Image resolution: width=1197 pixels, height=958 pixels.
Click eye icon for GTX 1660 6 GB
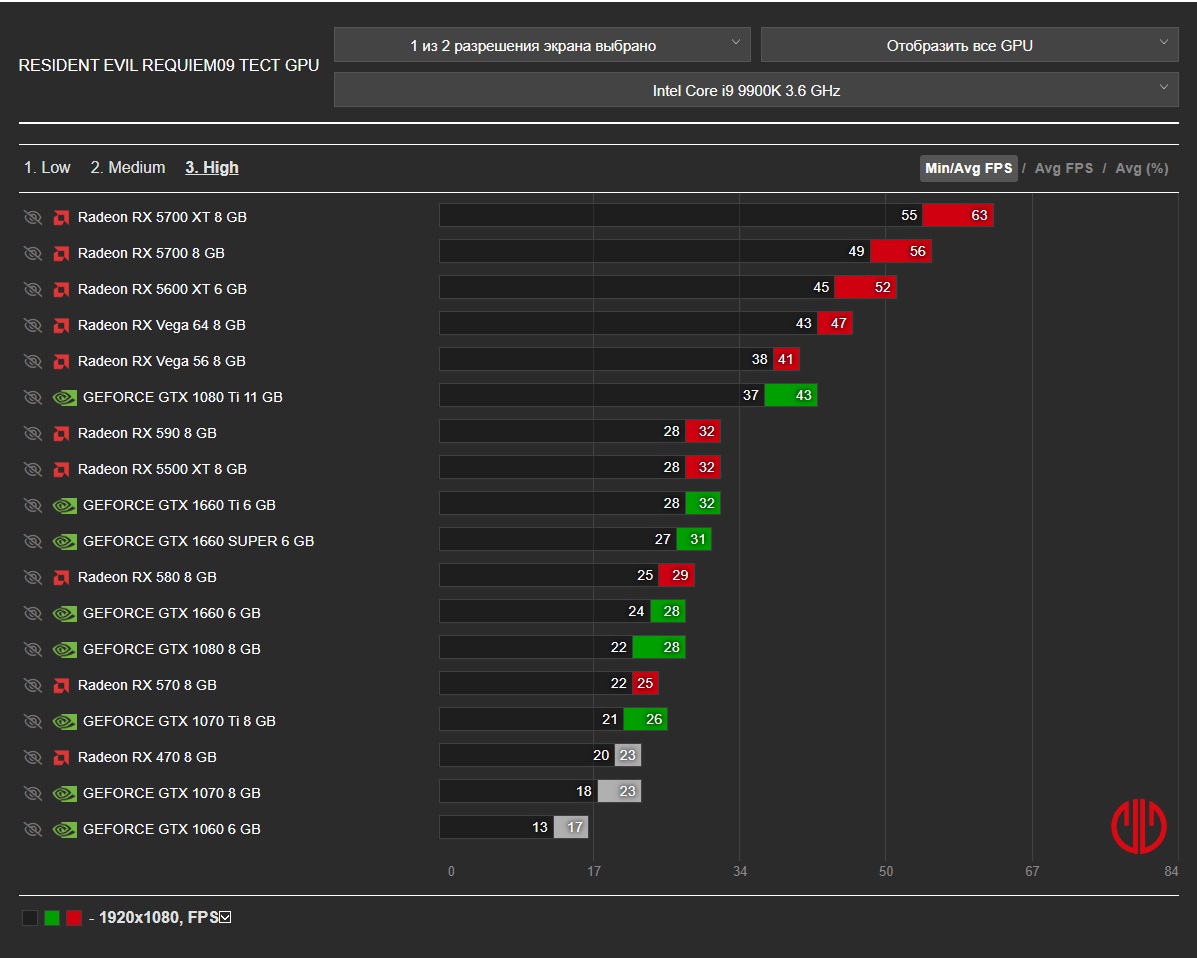[33, 613]
